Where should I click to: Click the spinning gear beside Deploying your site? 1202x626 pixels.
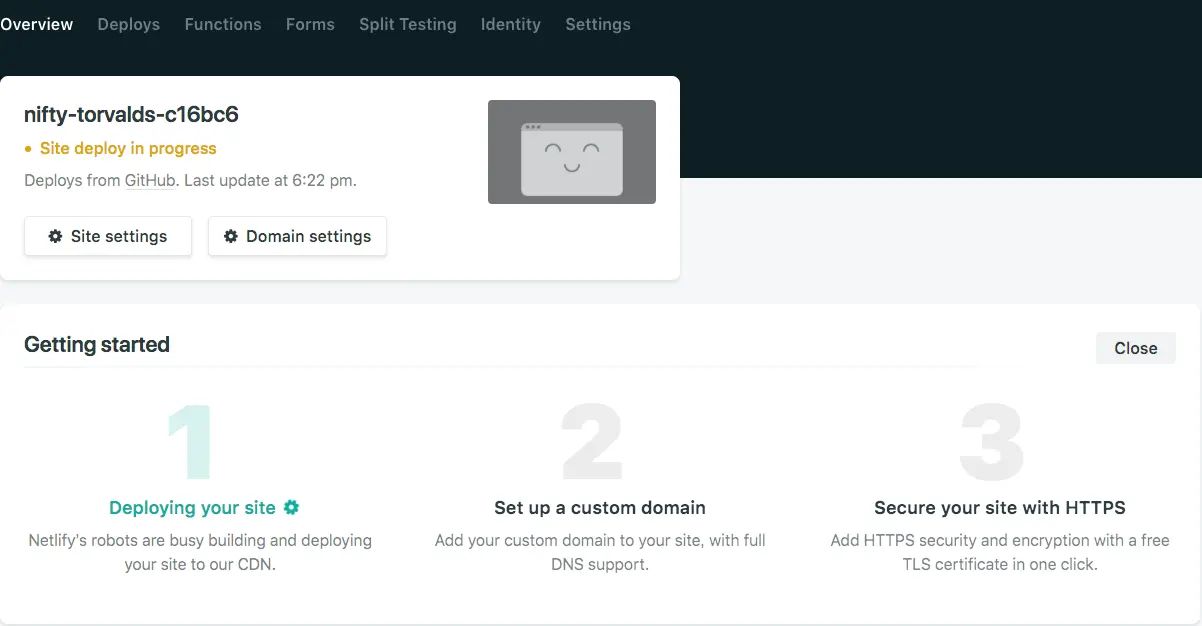[x=291, y=507]
